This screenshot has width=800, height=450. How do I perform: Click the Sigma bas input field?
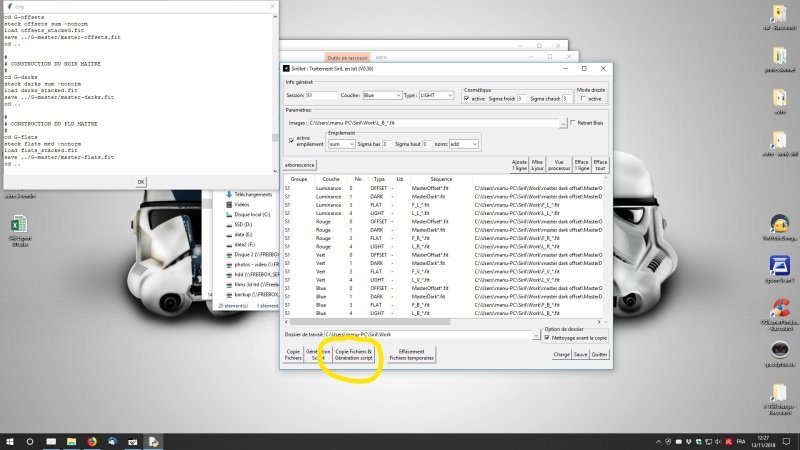click(387, 144)
